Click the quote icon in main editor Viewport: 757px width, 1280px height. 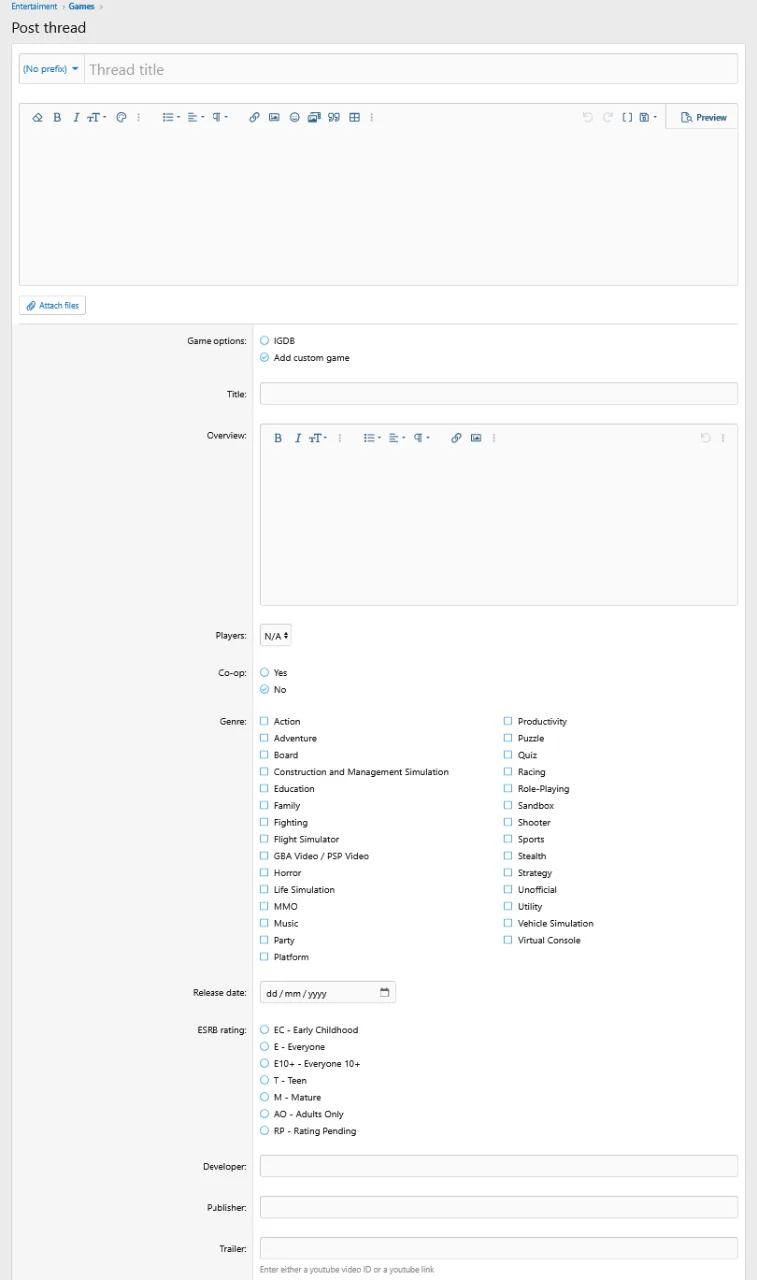click(334, 117)
